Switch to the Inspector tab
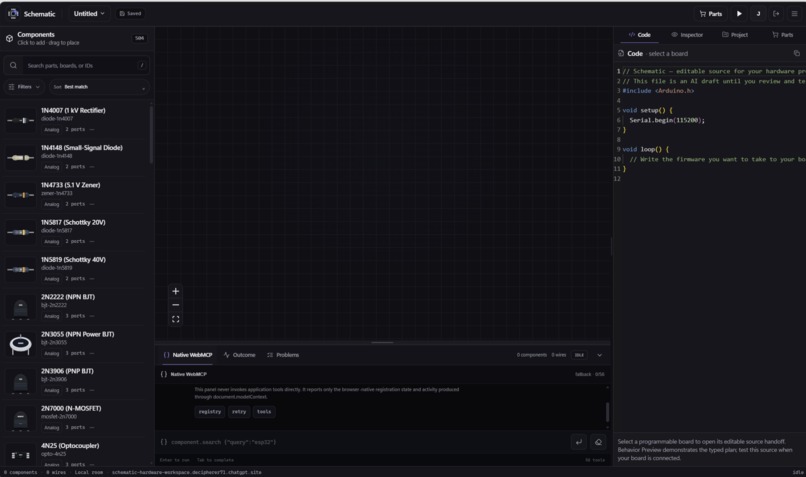 [x=687, y=35]
